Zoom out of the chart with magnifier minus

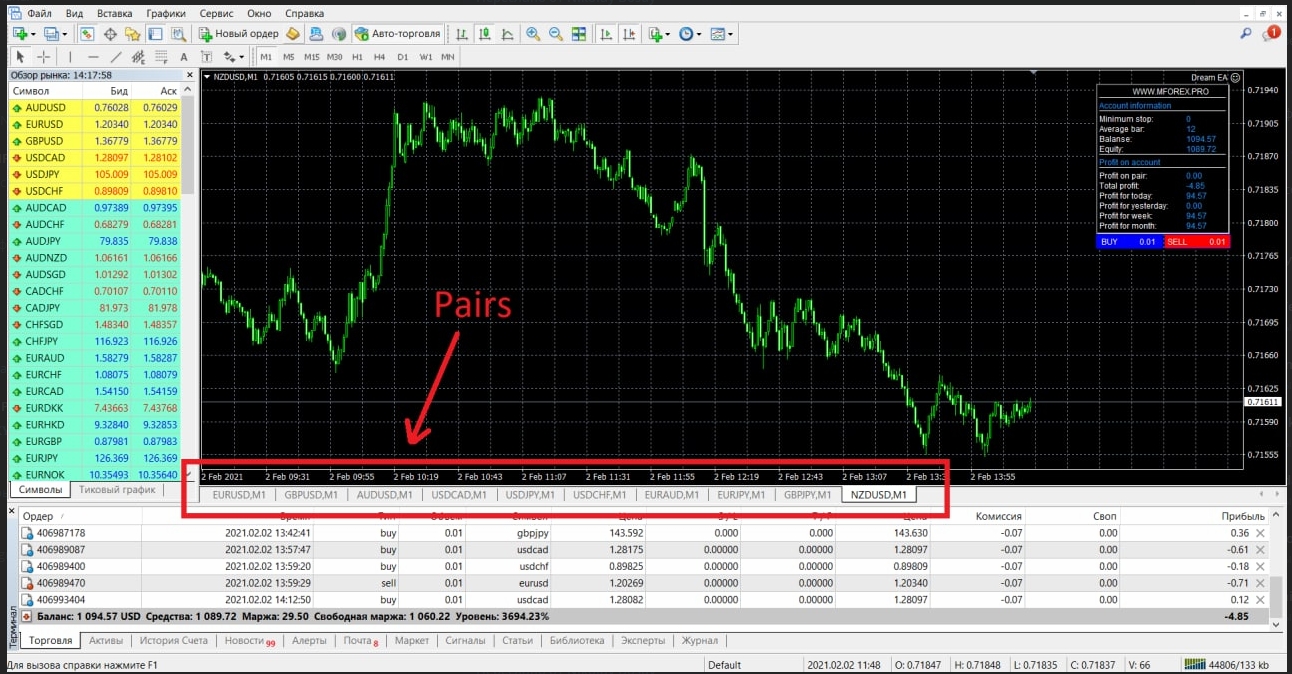(x=555, y=34)
